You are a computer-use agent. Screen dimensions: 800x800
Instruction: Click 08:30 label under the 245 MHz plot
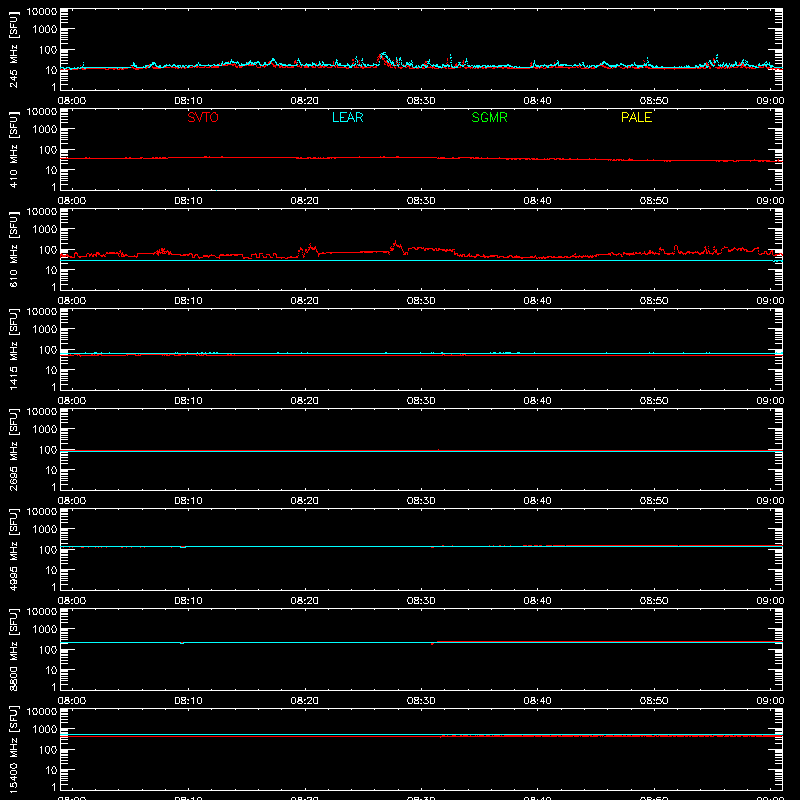(421, 101)
